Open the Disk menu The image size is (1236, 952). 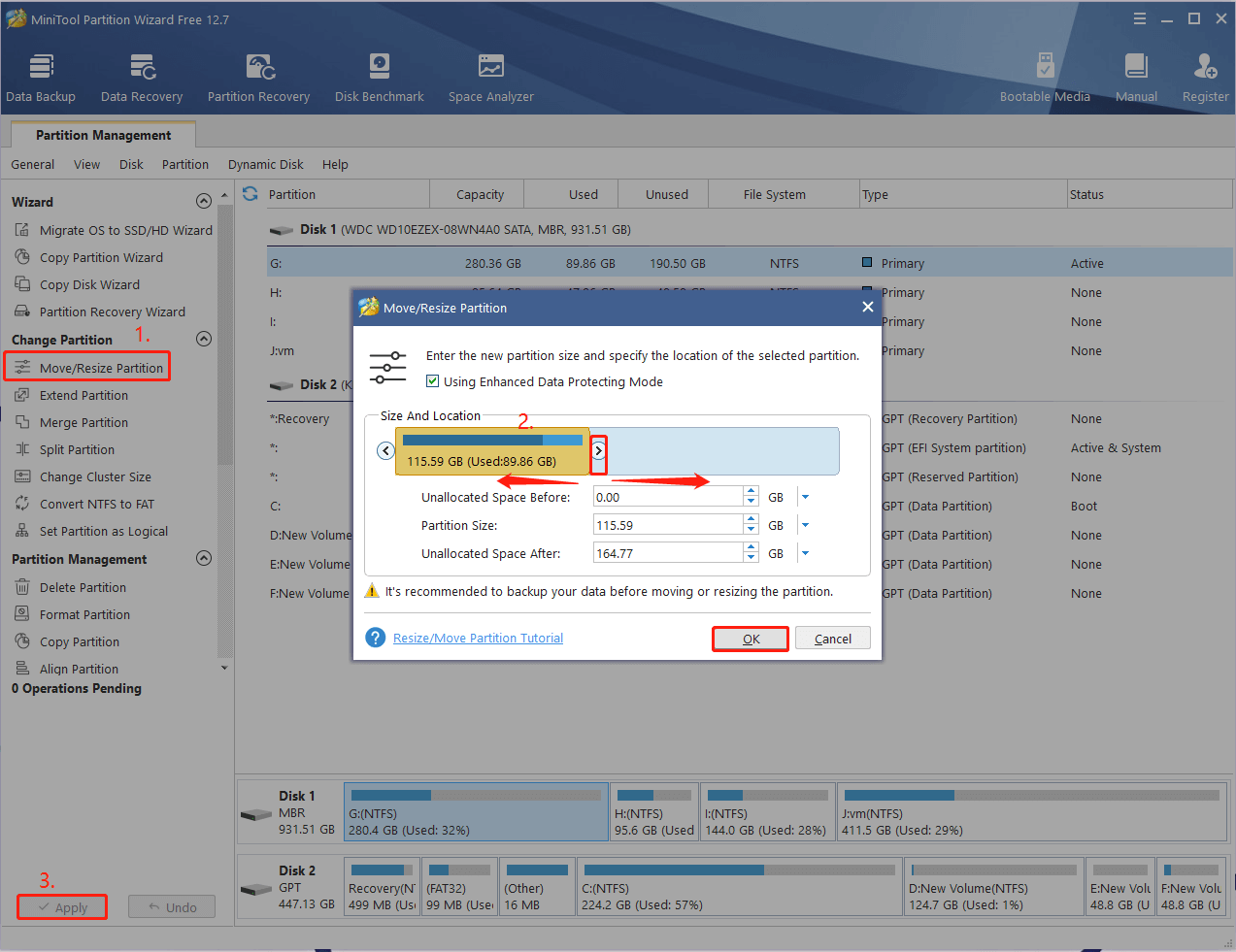tap(131, 164)
